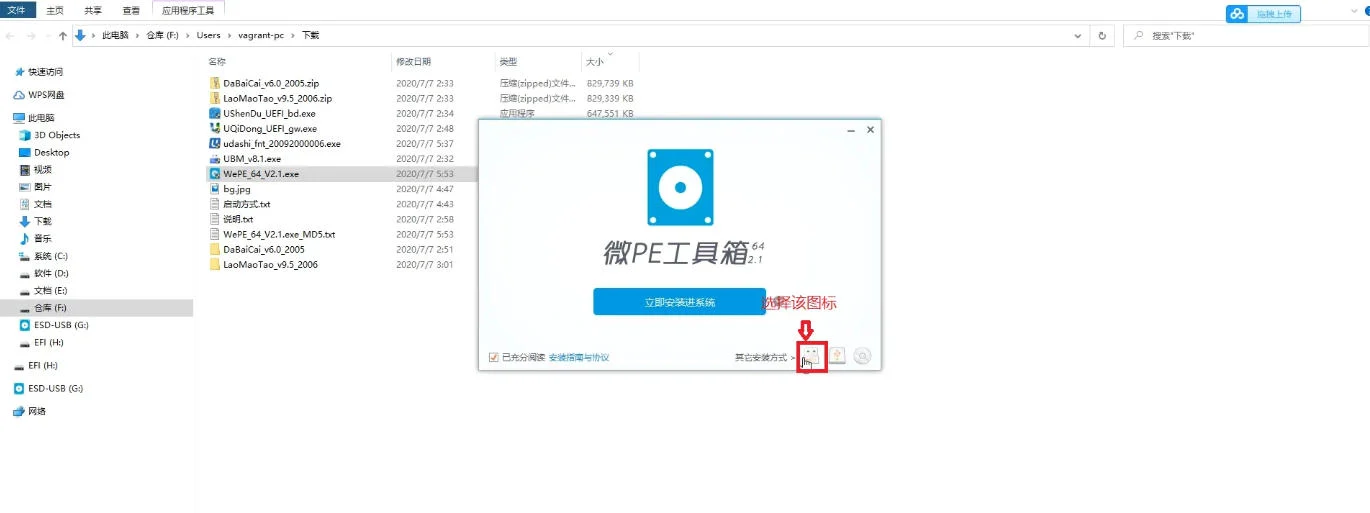Expand the address bar history dropdown
The image size is (1370, 513).
tap(1080, 35)
